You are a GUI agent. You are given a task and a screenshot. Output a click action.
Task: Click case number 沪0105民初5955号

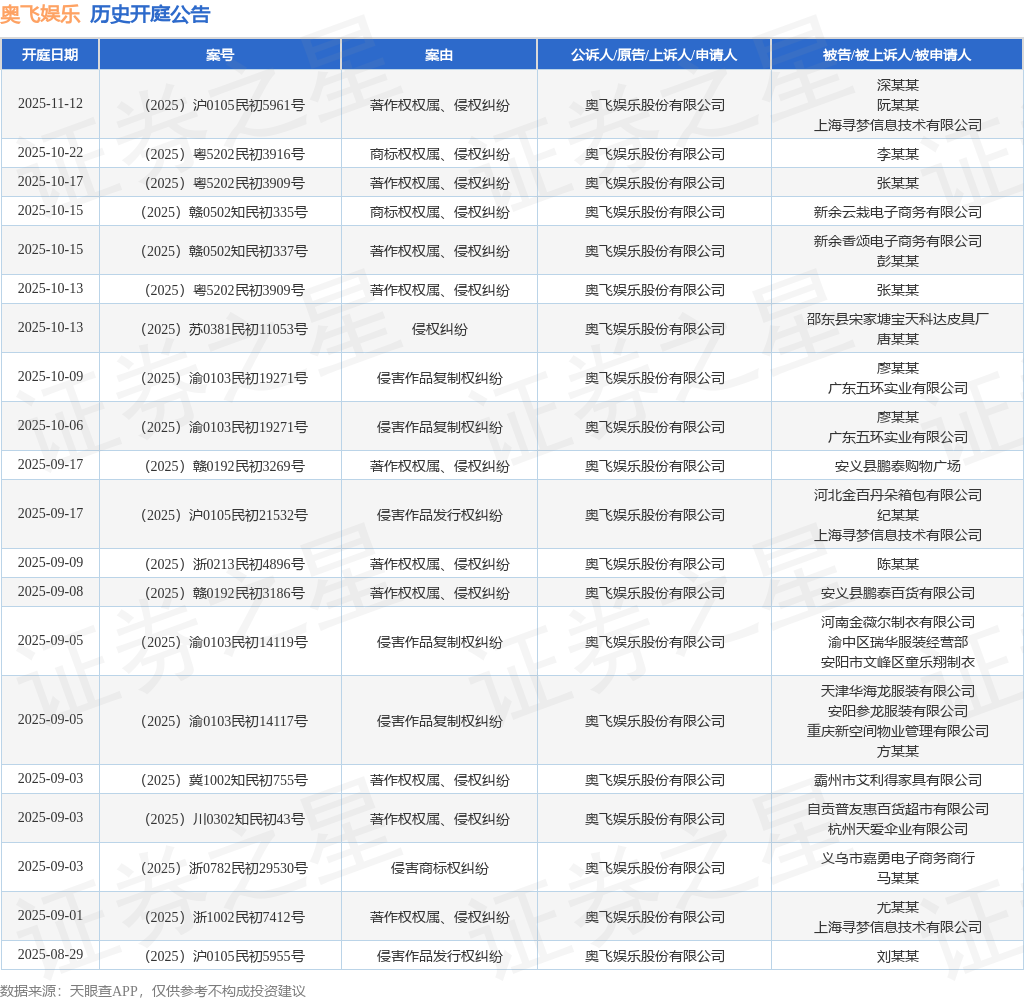224,956
